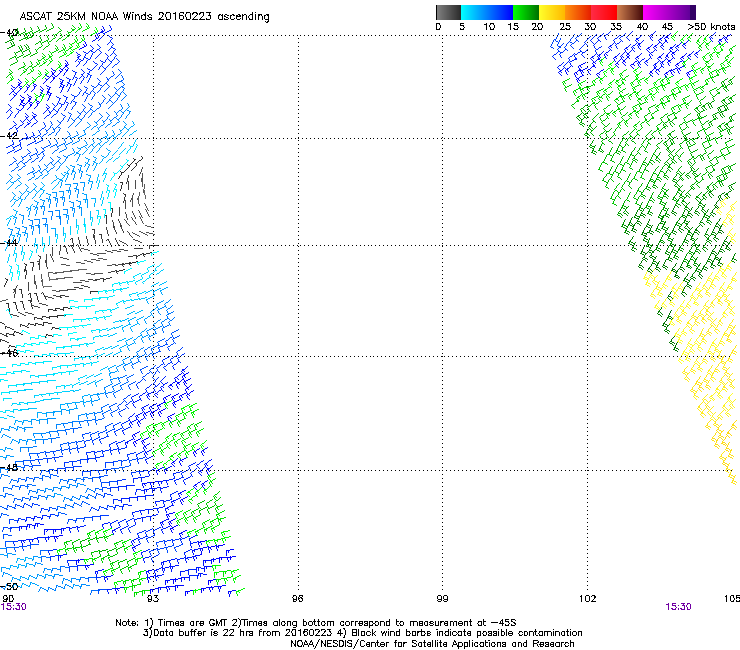Click the latitude label '-42' on the left axis
The width and height of the screenshot is (740, 650).
point(9,135)
